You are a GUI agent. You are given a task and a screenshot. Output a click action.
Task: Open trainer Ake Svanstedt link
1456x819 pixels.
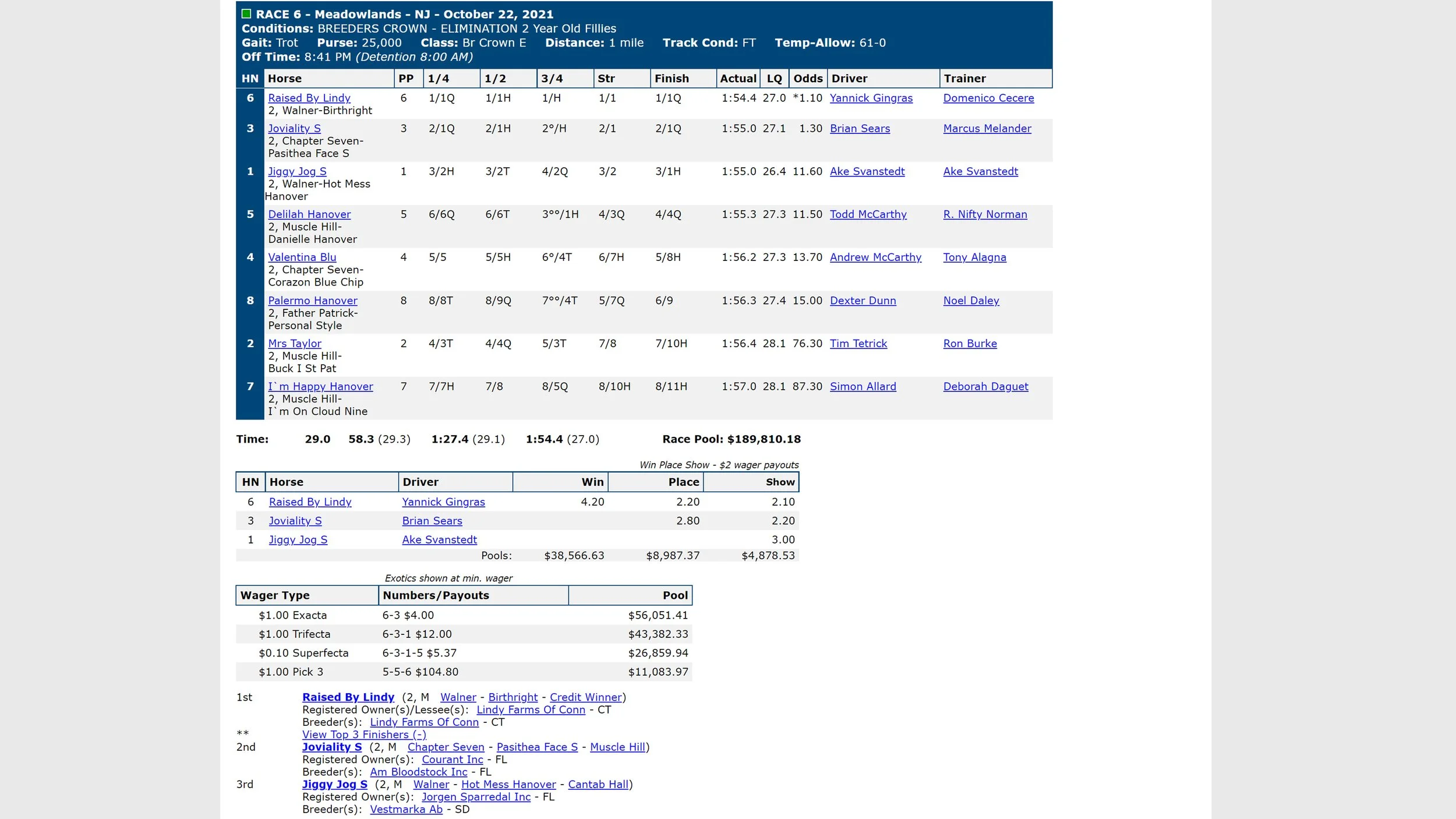[x=981, y=171]
